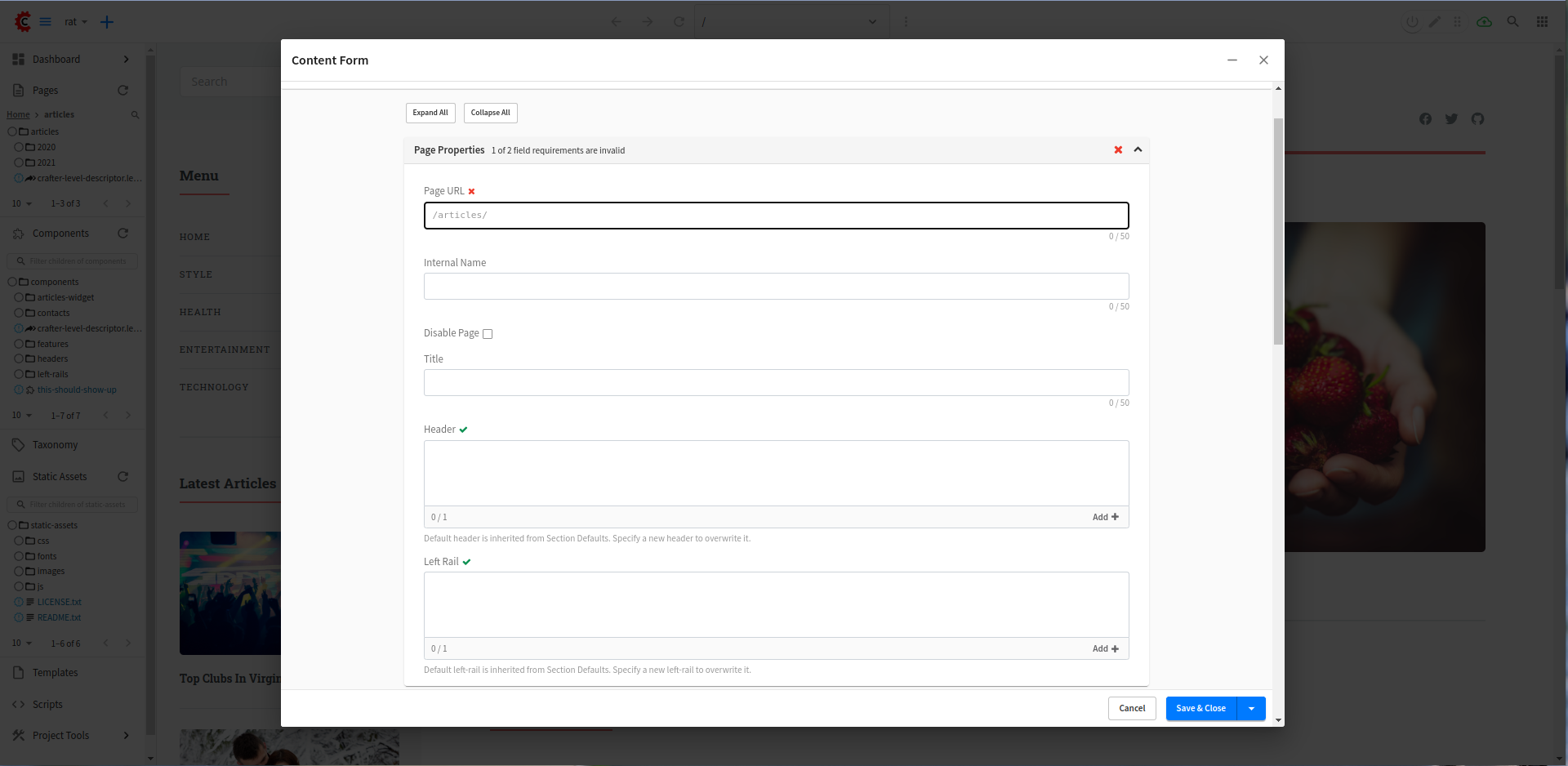The image size is (1568, 766).
Task: Open the hamburger sidebar menu icon
Action: tap(46, 21)
